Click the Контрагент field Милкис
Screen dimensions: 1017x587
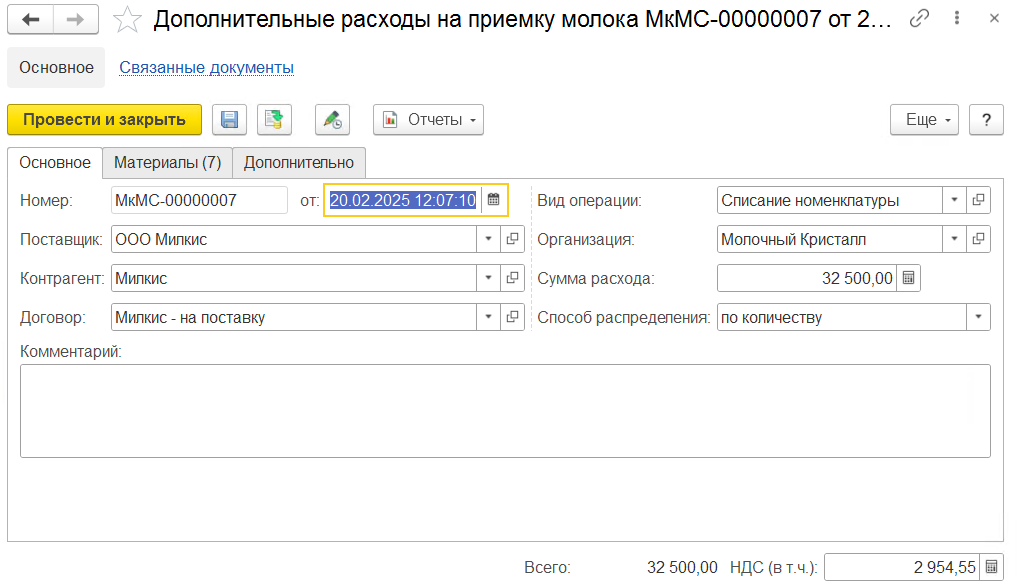294,278
